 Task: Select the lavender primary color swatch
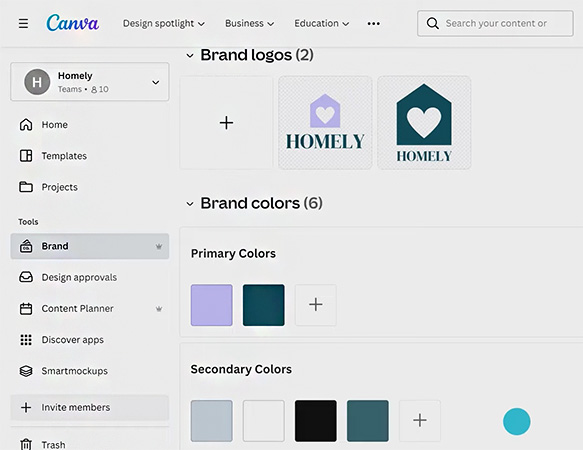pyautogui.click(x=212, y=305)
